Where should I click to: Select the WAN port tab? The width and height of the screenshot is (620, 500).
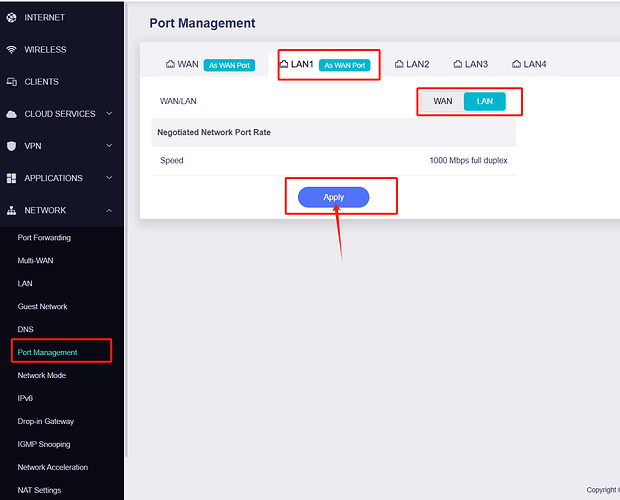(x=182, y=64)
